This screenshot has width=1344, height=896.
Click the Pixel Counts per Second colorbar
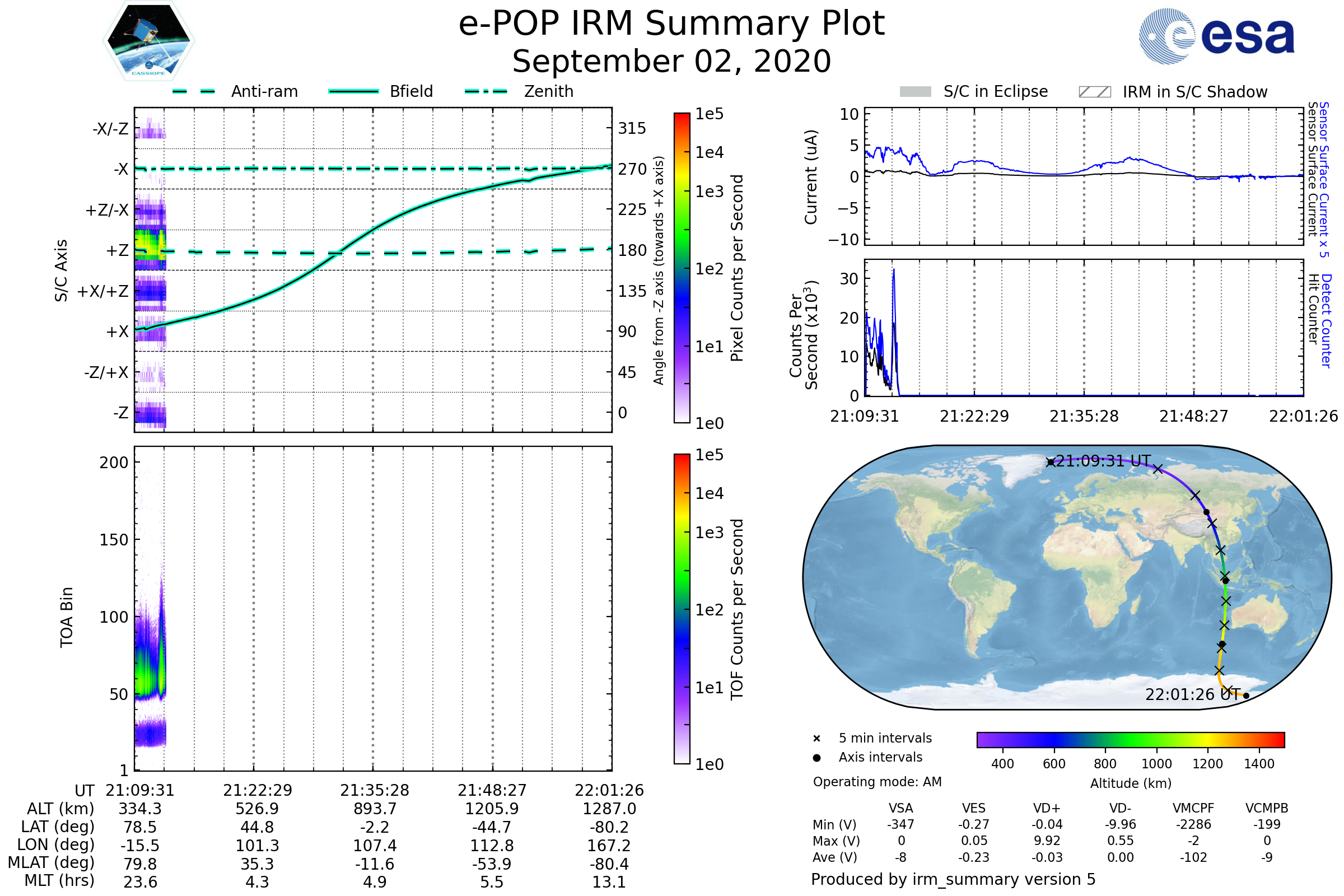[x=682, y=268]
